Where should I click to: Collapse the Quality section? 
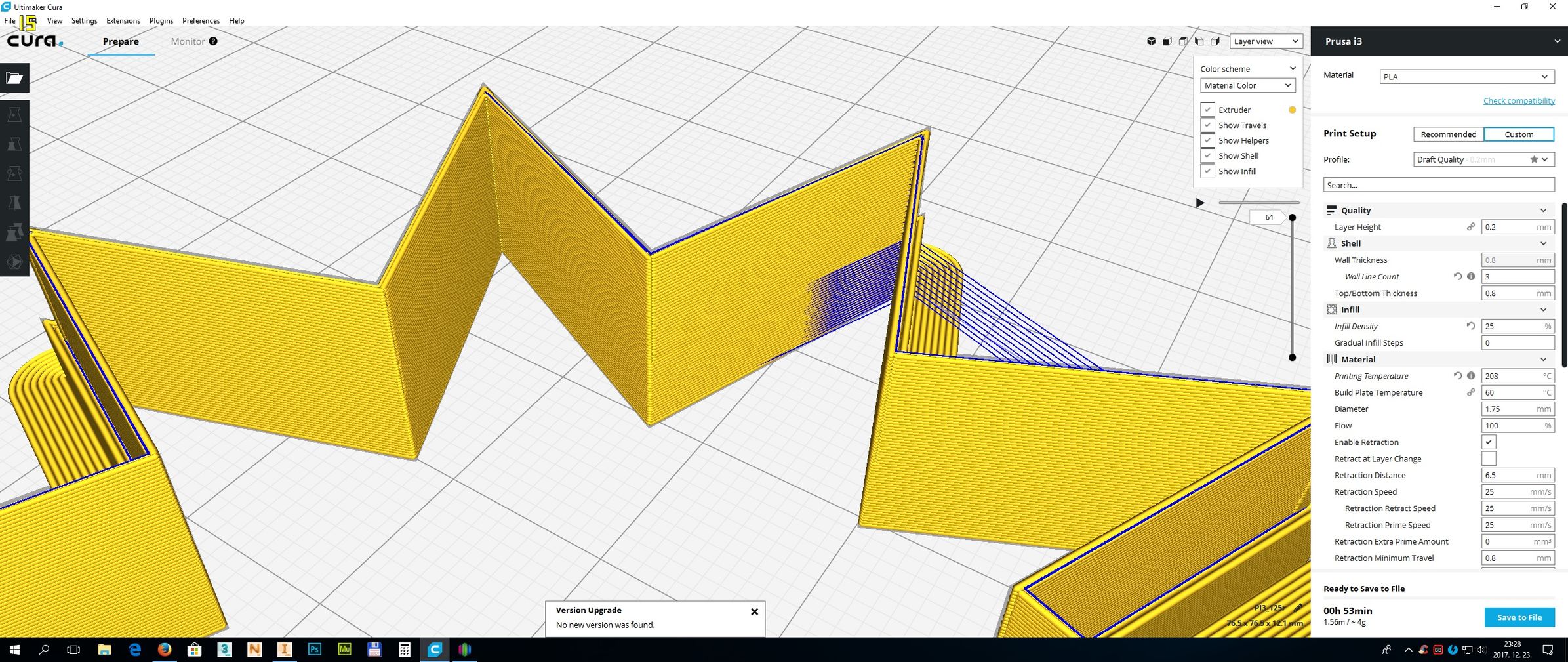1543,211
